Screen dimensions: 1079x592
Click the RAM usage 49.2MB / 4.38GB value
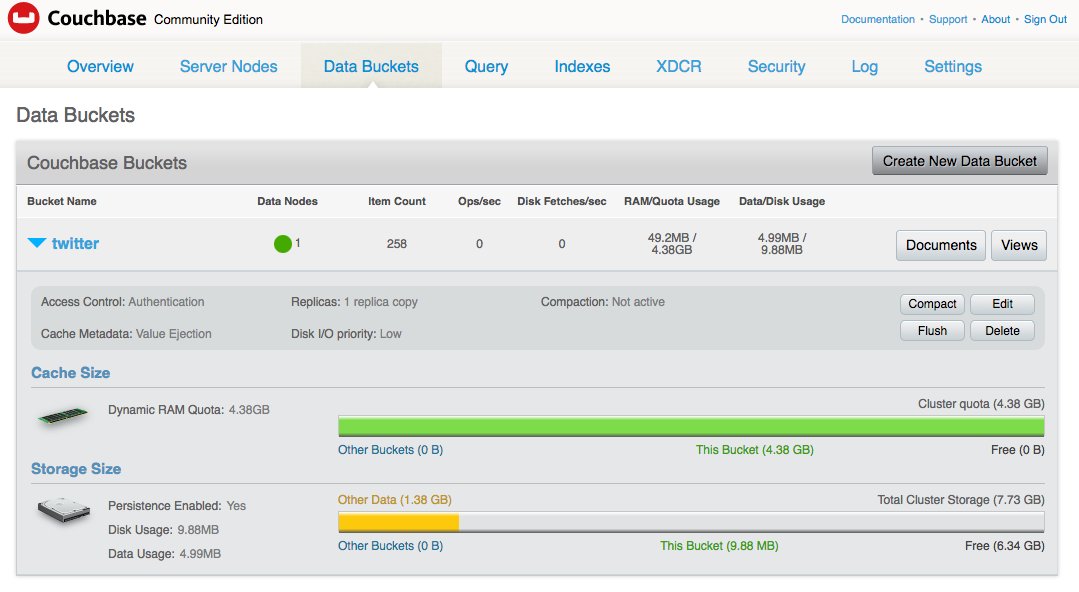click(x=672, y=244)
